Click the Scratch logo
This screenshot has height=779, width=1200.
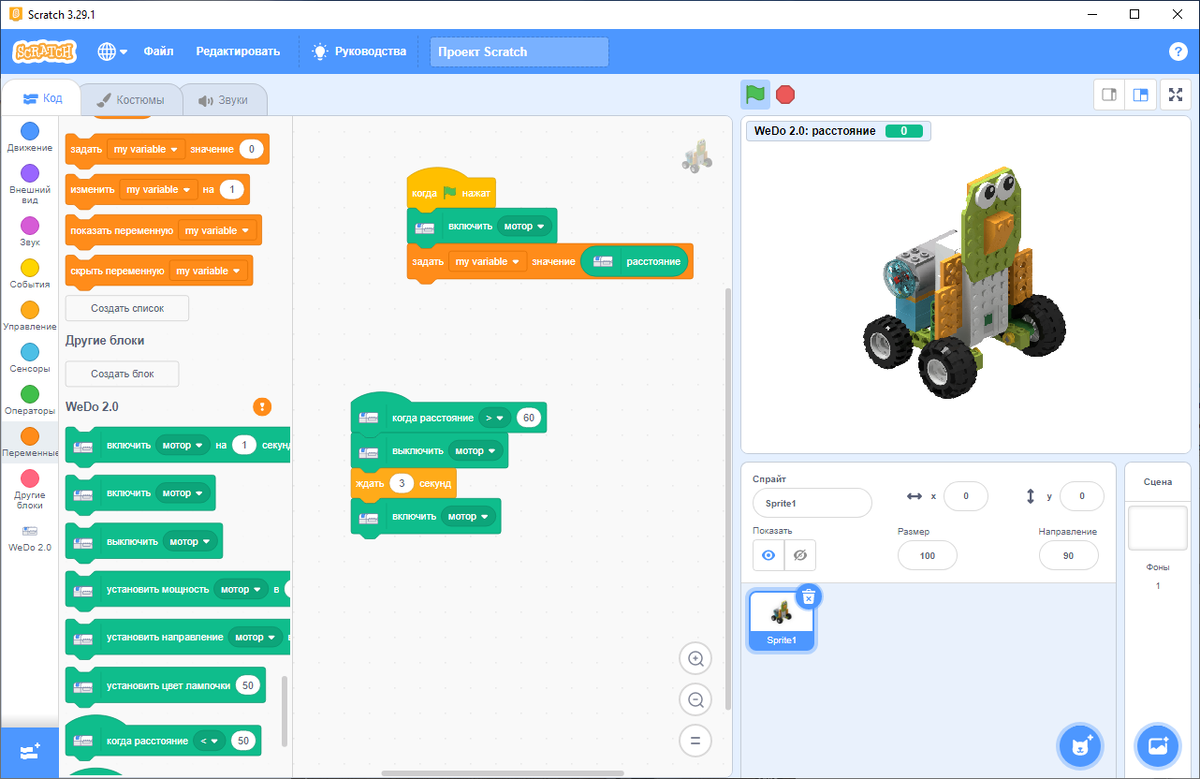(x=43, y=51)
